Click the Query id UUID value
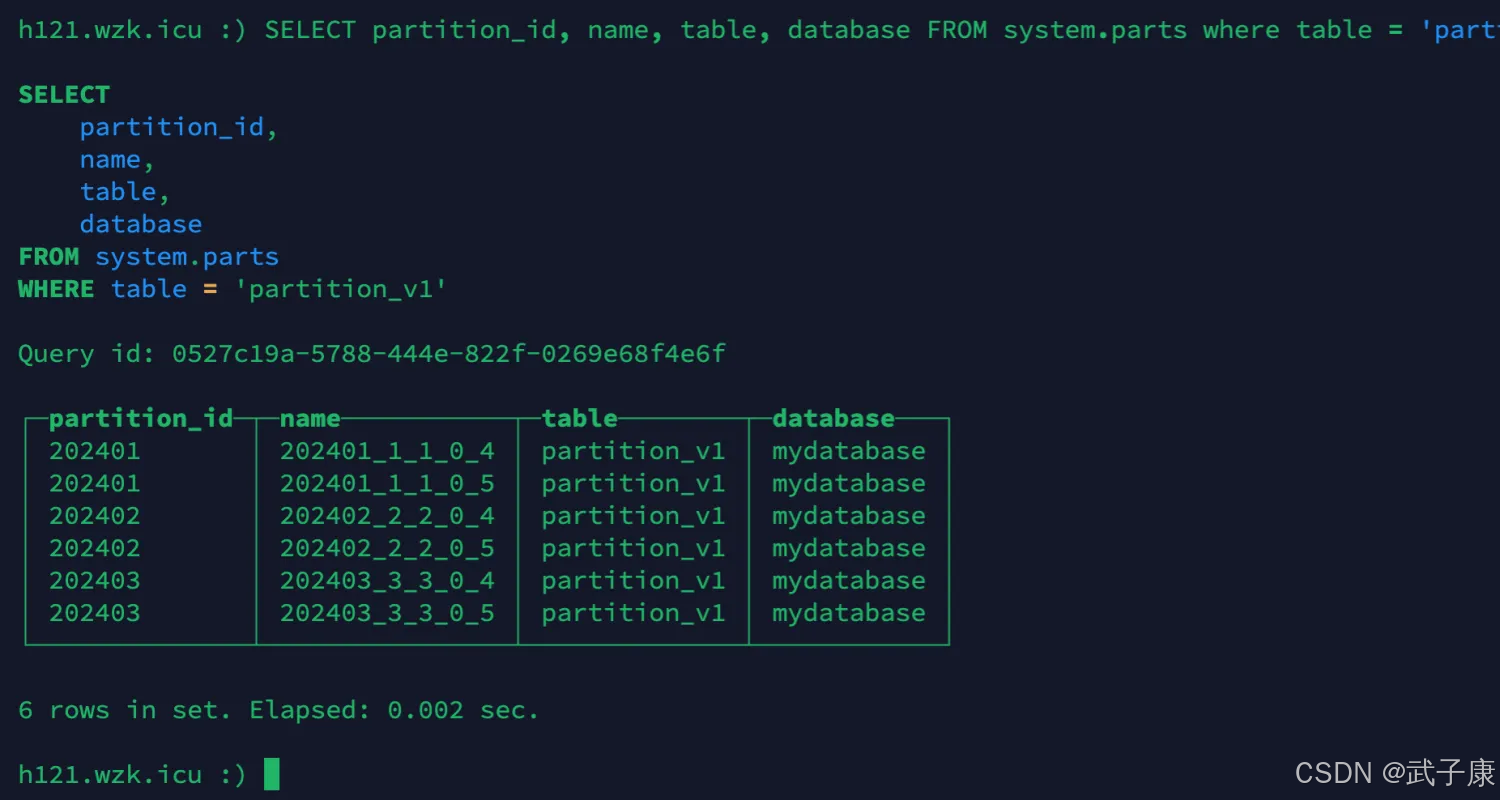The image size is (1500, 800). pyautogui.click(x=449, y=354)
